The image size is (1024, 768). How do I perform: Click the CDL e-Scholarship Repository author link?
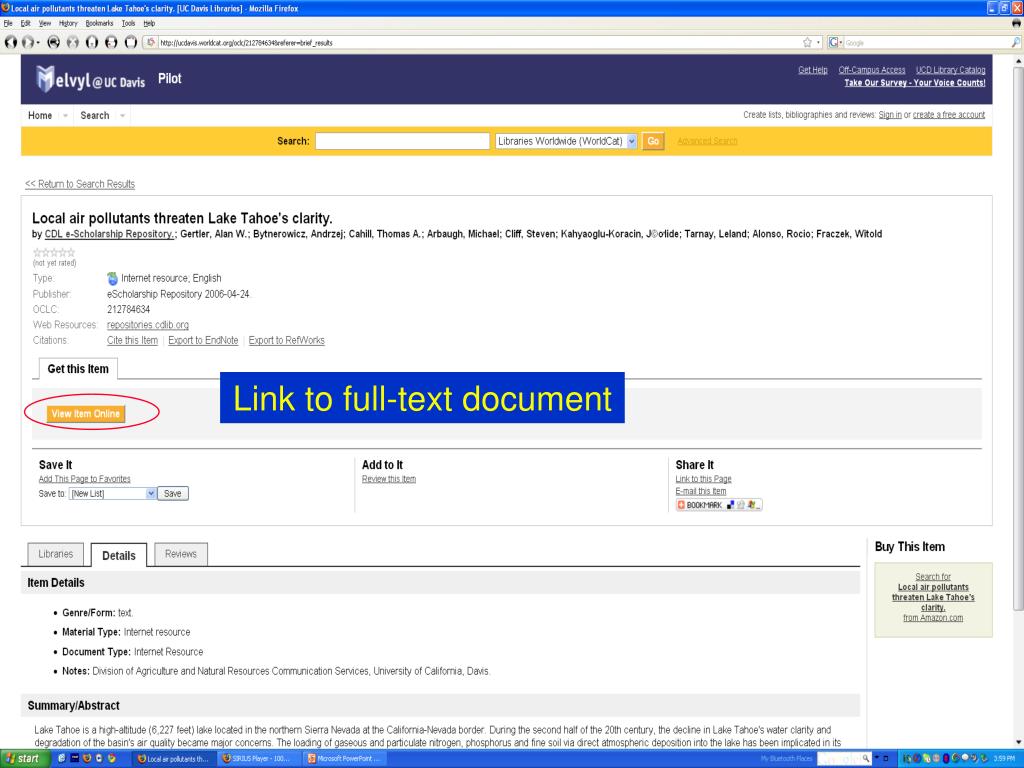click(x=109, y=234)
